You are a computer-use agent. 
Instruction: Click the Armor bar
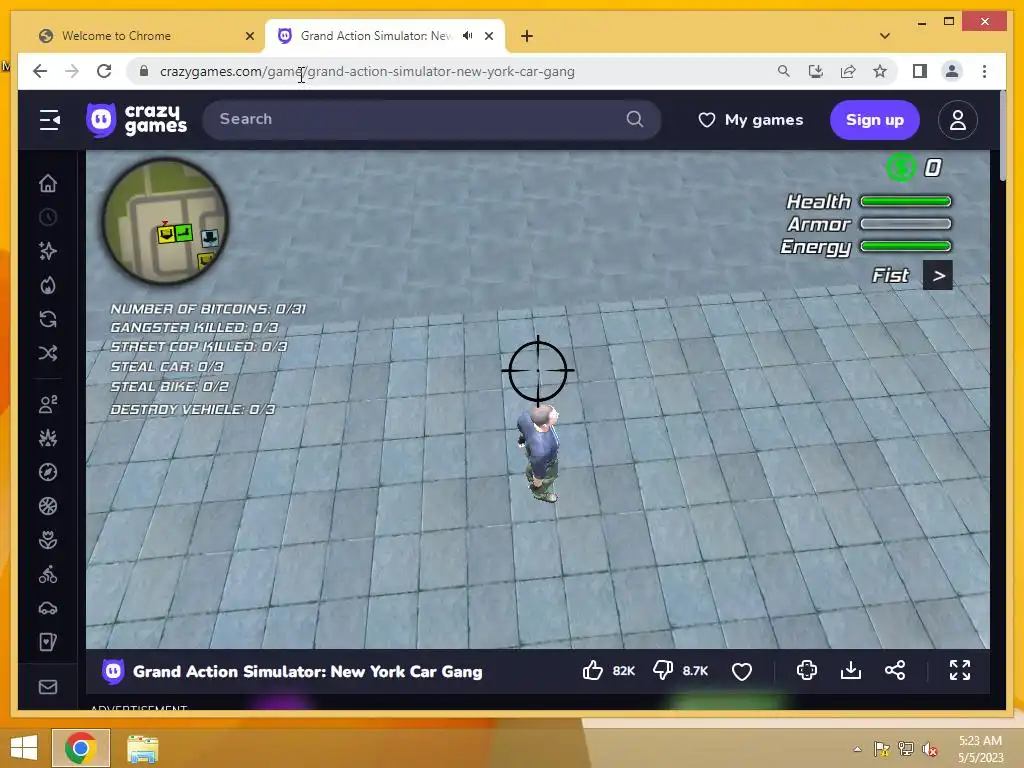(906, 224)
